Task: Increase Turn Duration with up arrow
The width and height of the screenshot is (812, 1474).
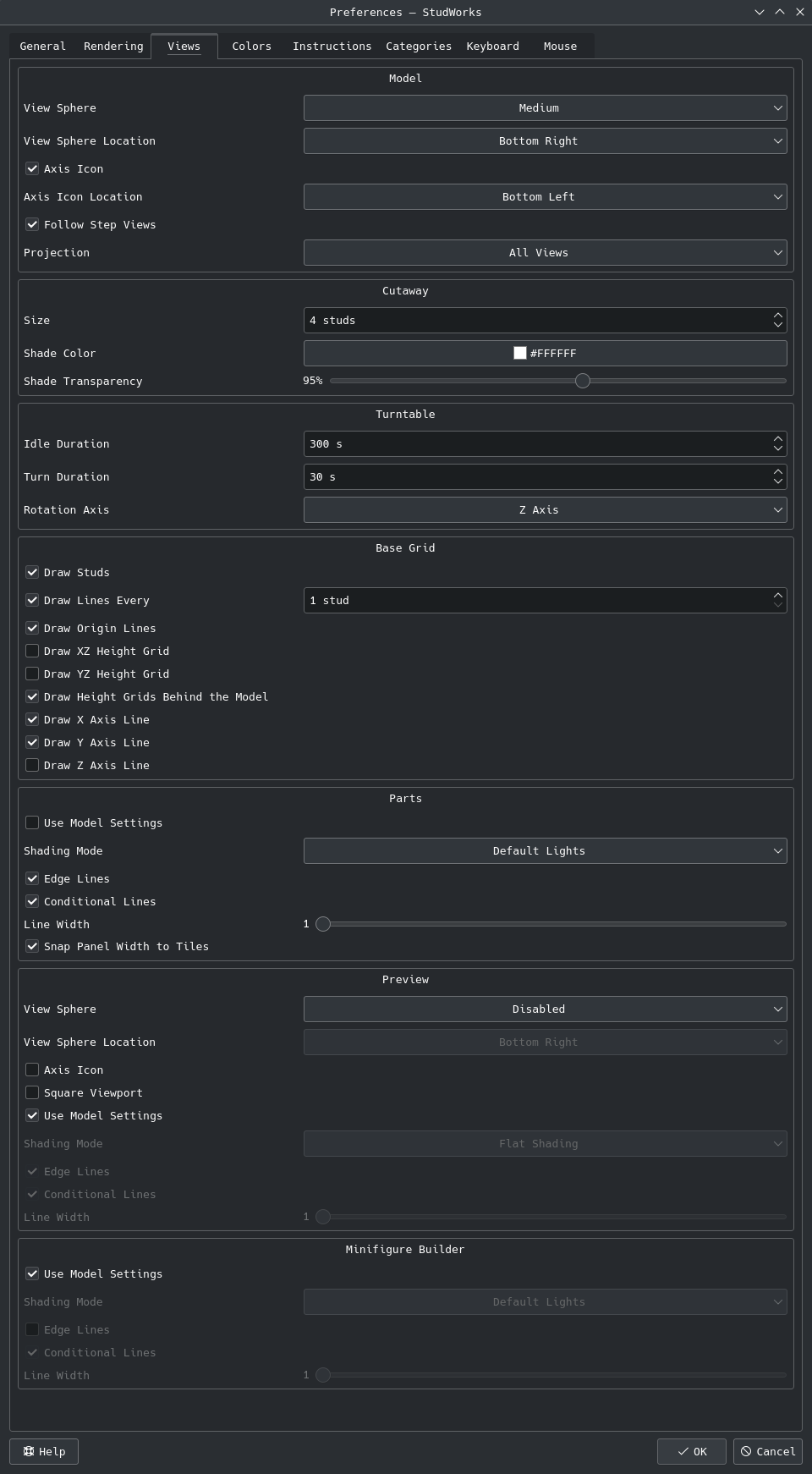Action: (778, 471)
